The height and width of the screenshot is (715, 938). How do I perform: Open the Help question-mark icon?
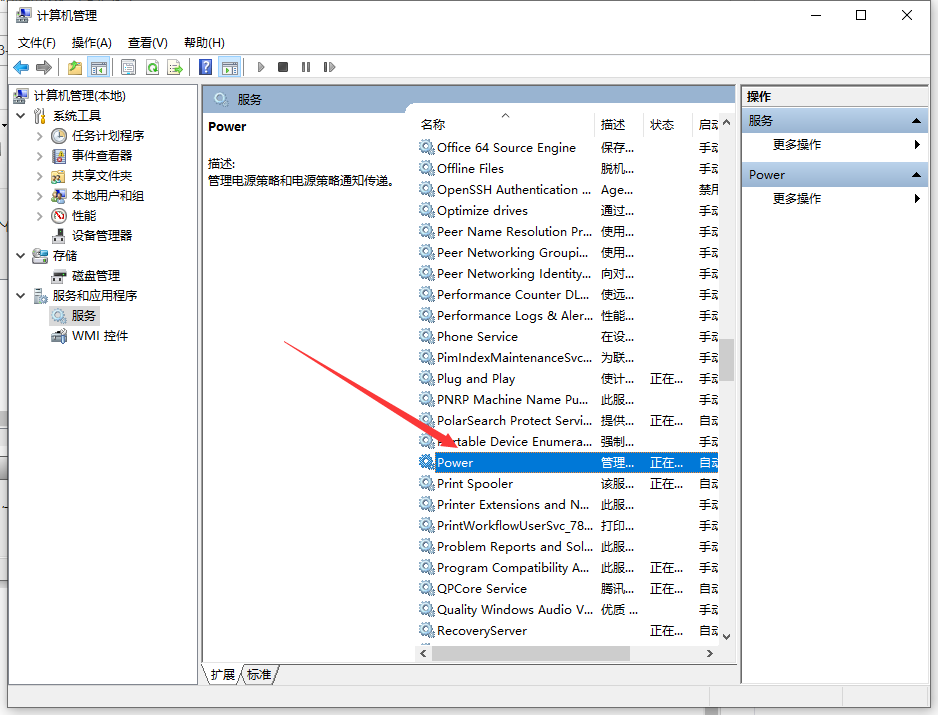(x=205, y=67)
